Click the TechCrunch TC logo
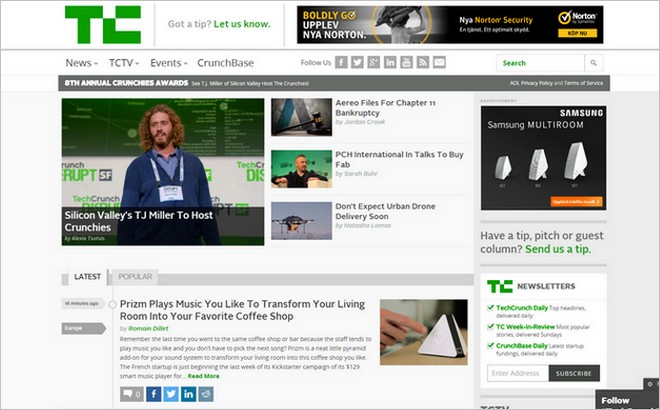The image size is (660, 410). click(103, 24)
